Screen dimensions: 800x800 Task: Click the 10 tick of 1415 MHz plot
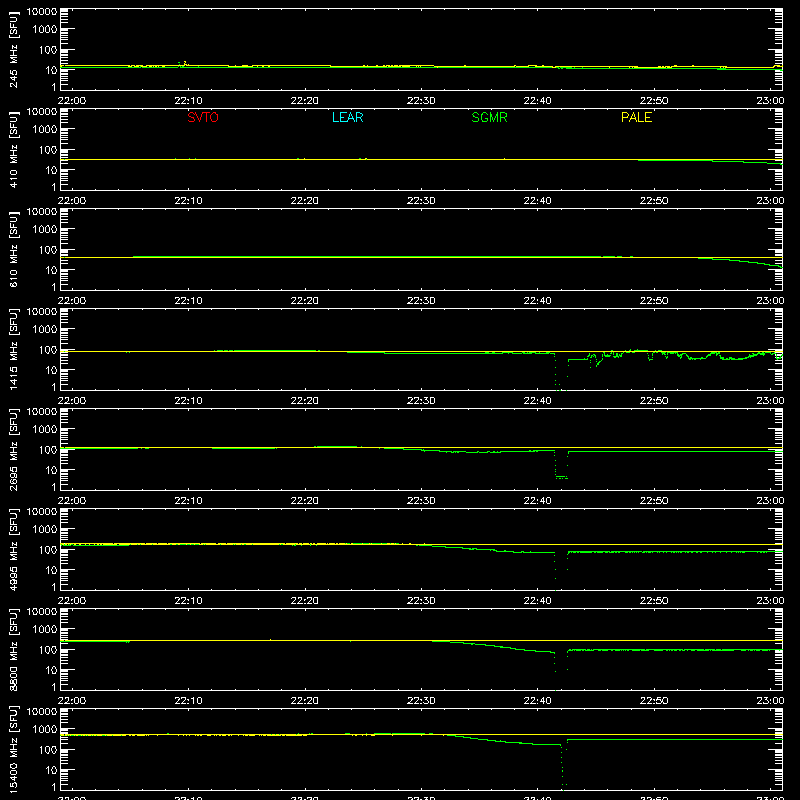pos(51,370)
